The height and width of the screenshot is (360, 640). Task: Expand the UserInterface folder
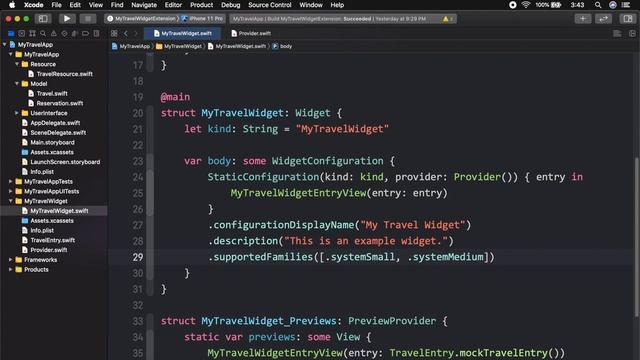[x=17, y=113]
